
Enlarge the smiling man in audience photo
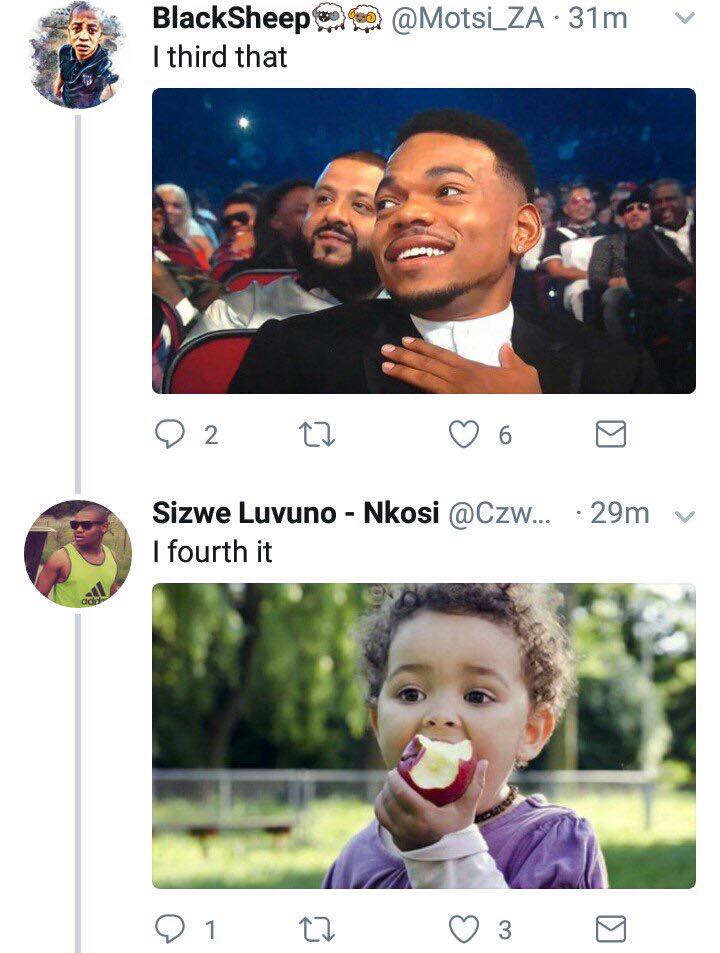click(423, 241)
